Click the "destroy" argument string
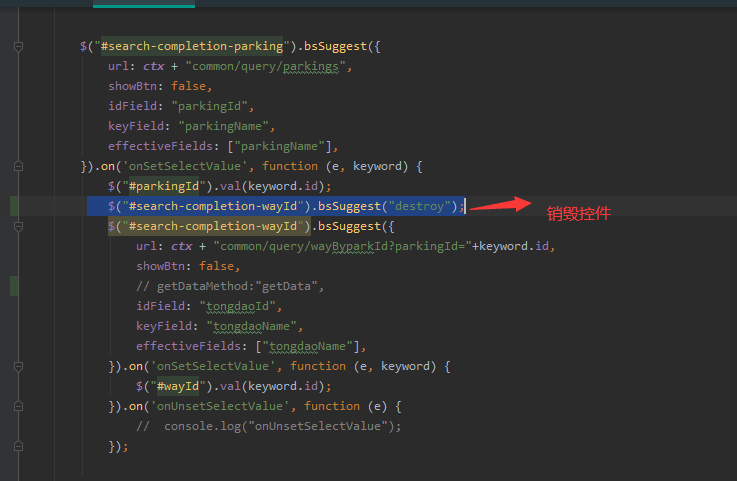737x481 pixels. pyautogui.click(x=420, y=206)
